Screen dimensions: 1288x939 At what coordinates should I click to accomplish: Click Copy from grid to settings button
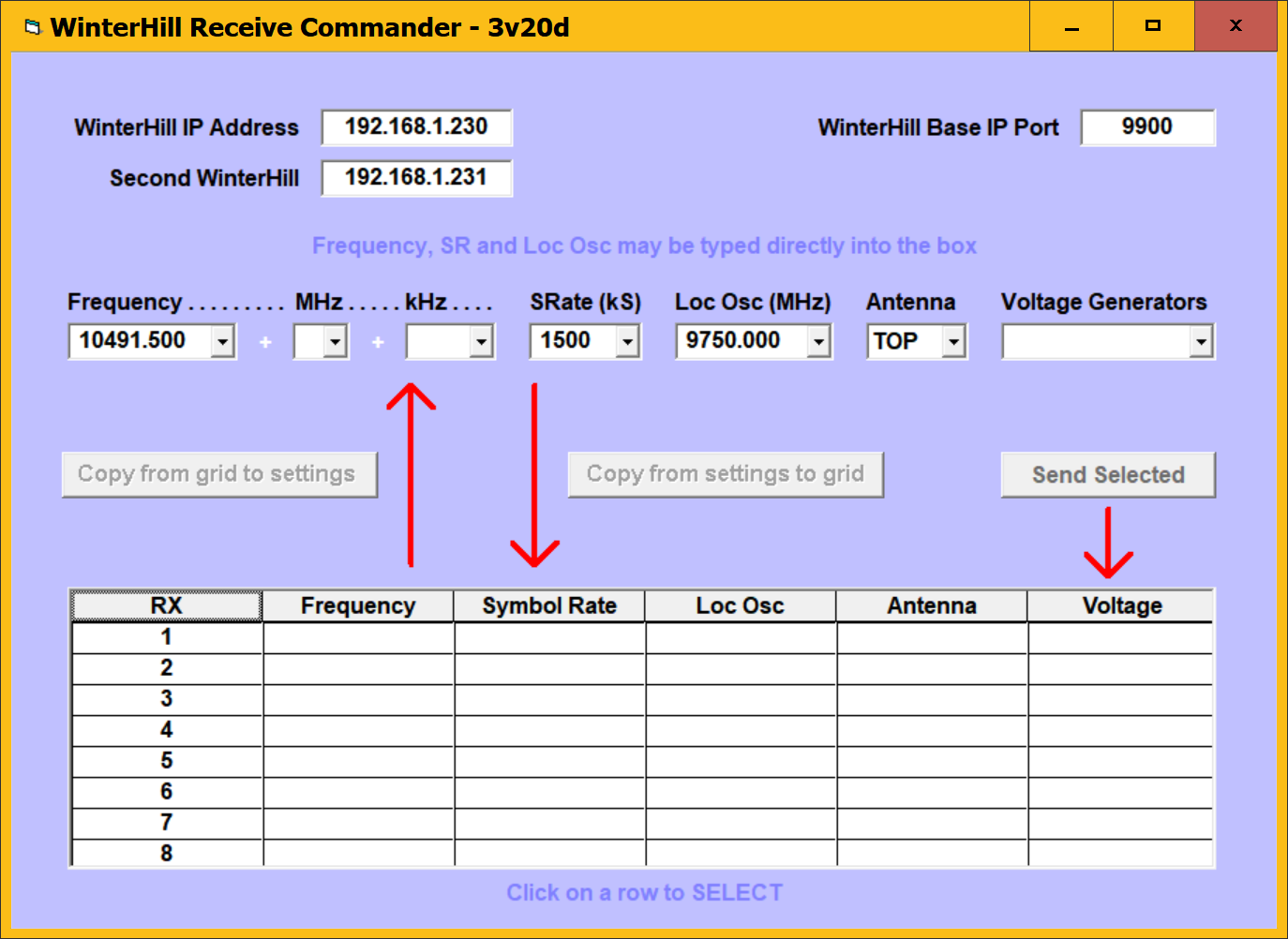pos(219,474)
